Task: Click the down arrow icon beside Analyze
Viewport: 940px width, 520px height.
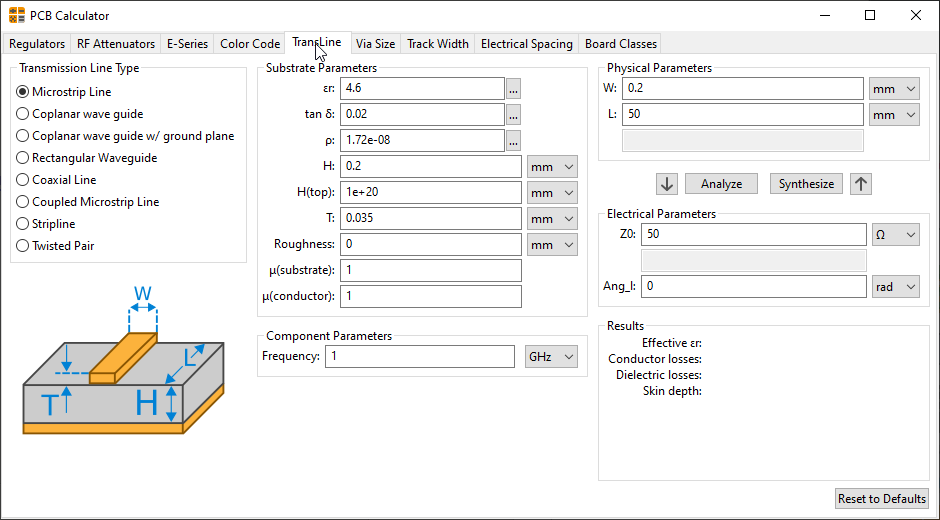Action: click(x=668, y=184)
